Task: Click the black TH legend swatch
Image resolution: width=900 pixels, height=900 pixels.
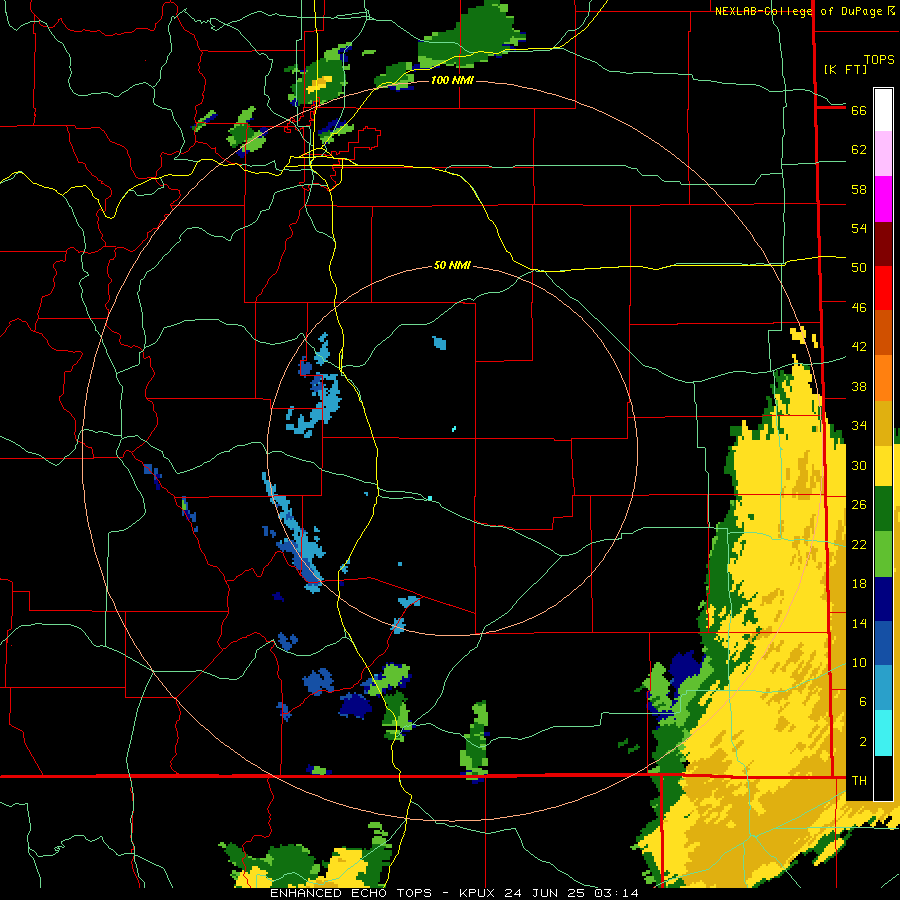Action: pos(883,778)
